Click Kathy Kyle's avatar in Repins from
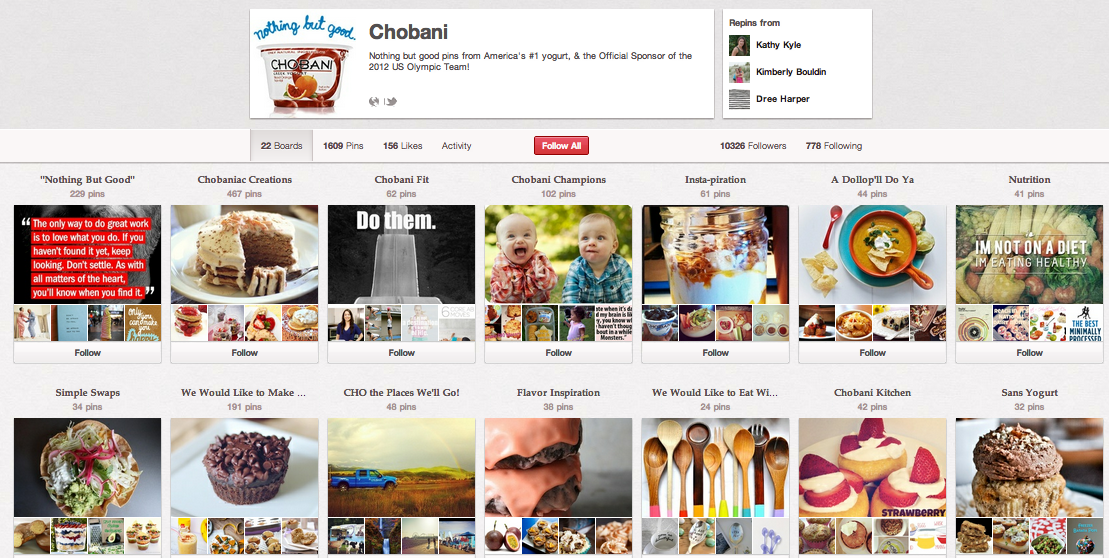Screen dimensions: 1109x558 739,45
